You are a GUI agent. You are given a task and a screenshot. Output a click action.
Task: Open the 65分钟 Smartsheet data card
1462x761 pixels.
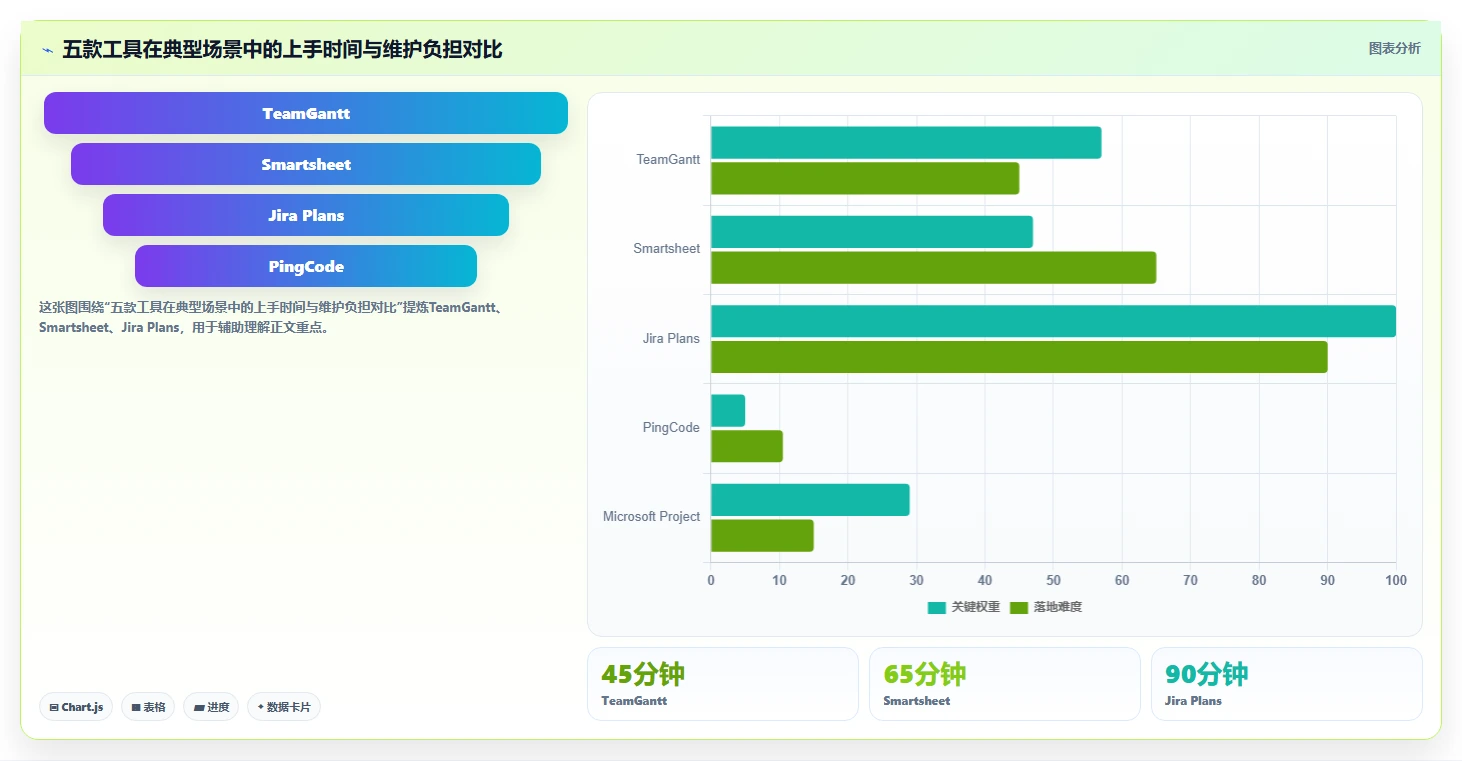[x=1005, y=684]
